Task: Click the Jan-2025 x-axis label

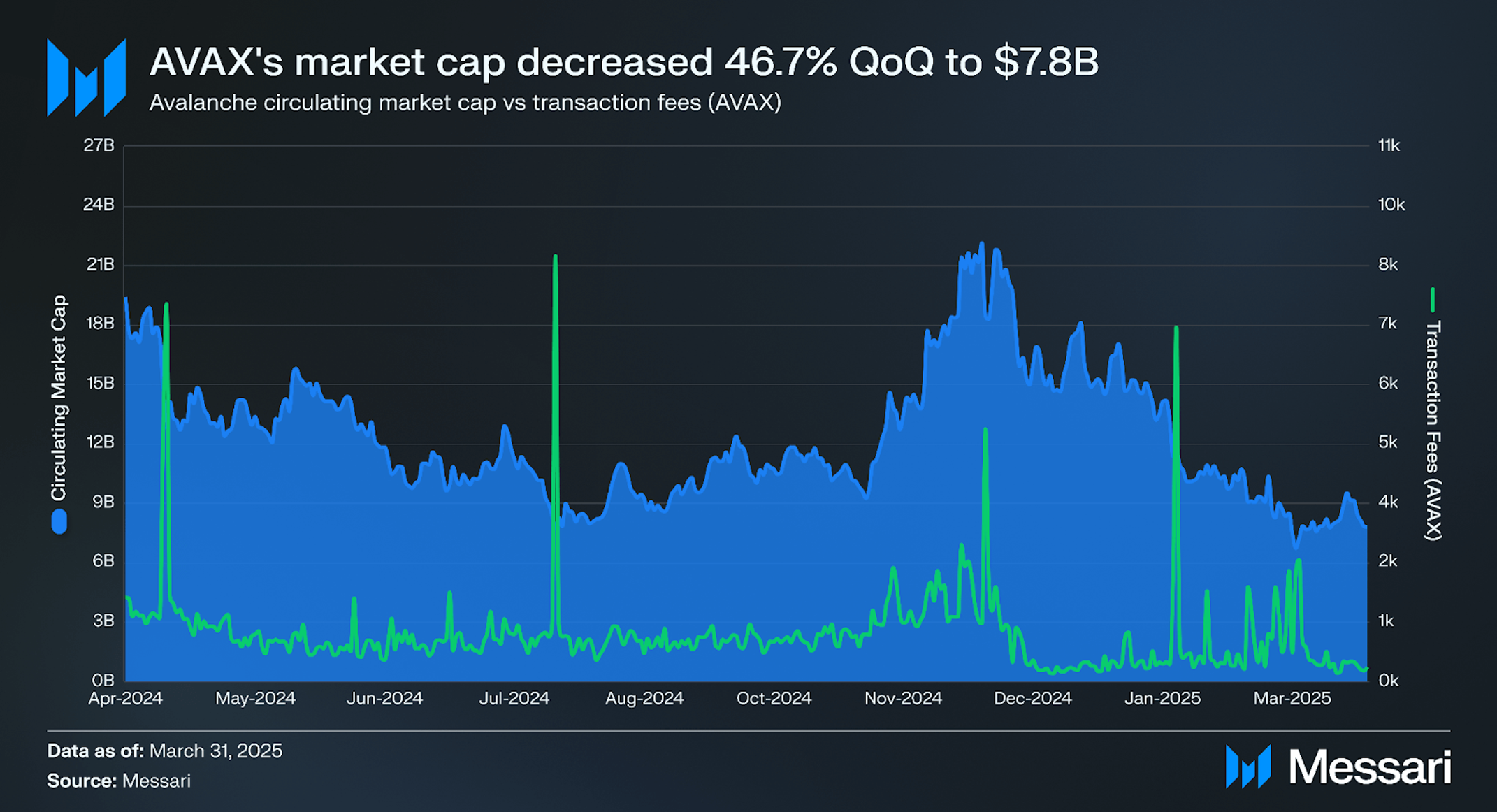Action: [x=1162, y=698]
